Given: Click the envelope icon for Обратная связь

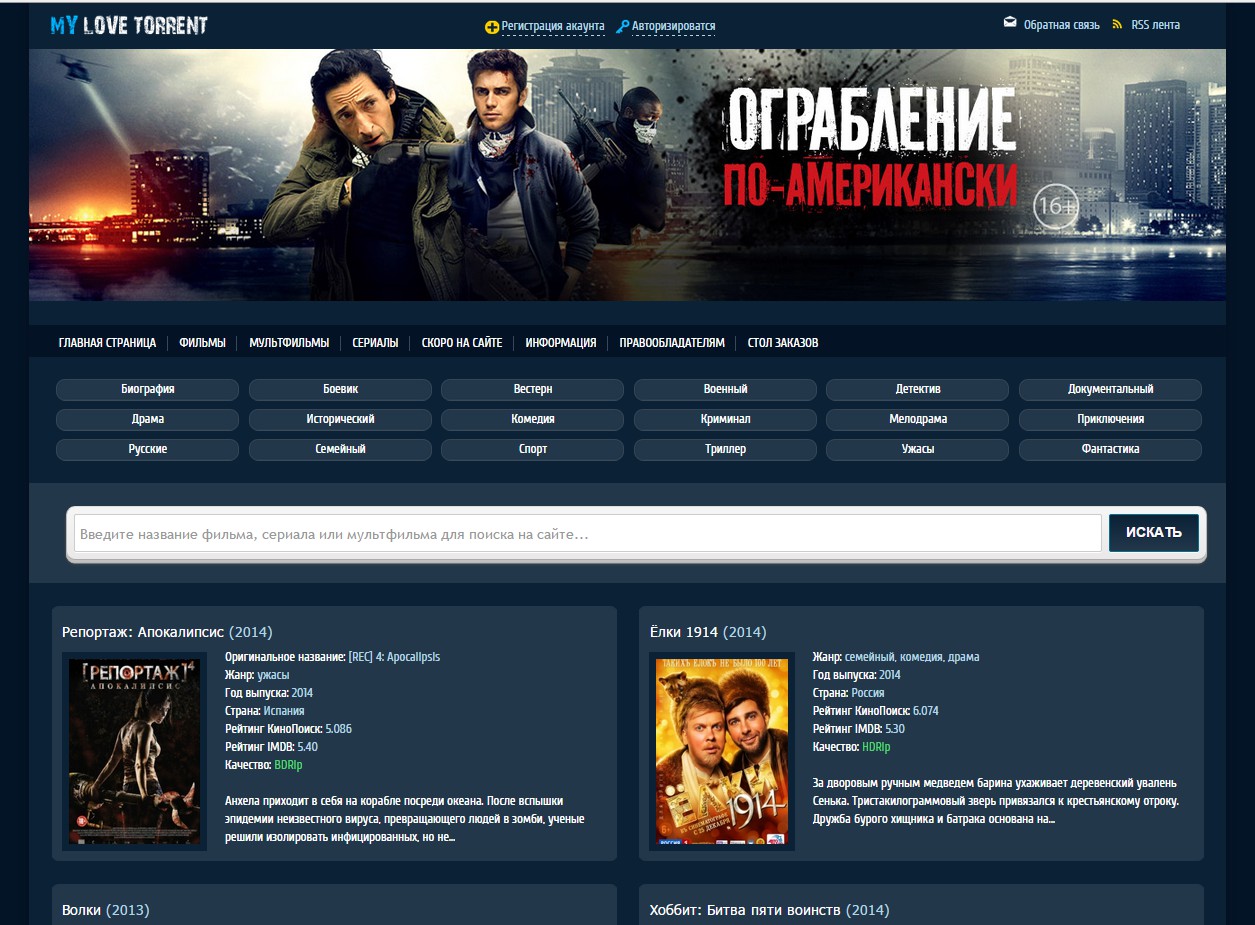Looking at the screenshot, I should [1010, 23].
